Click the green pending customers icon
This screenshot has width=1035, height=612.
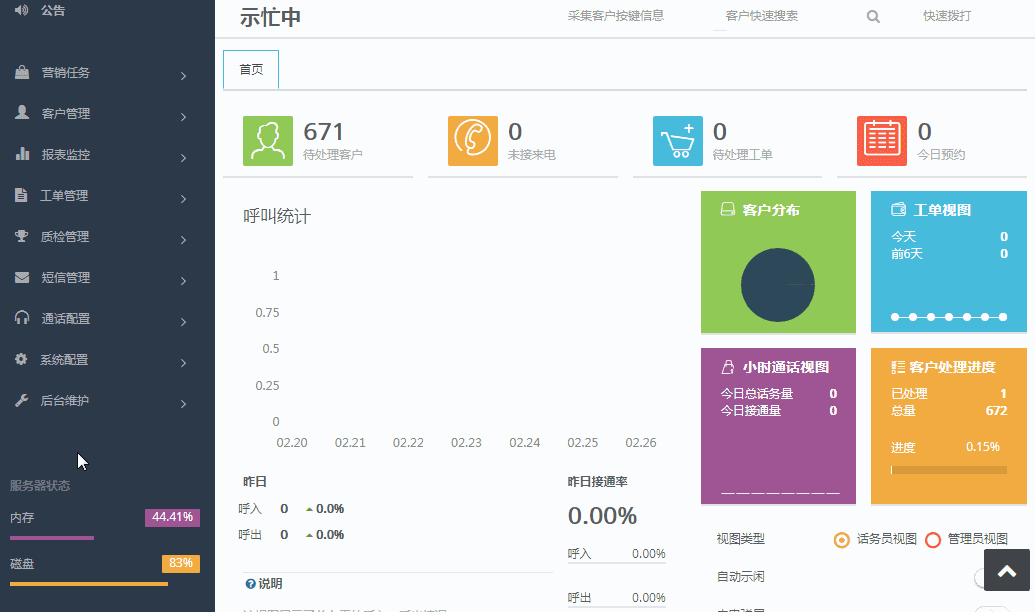tap(268, 141)
